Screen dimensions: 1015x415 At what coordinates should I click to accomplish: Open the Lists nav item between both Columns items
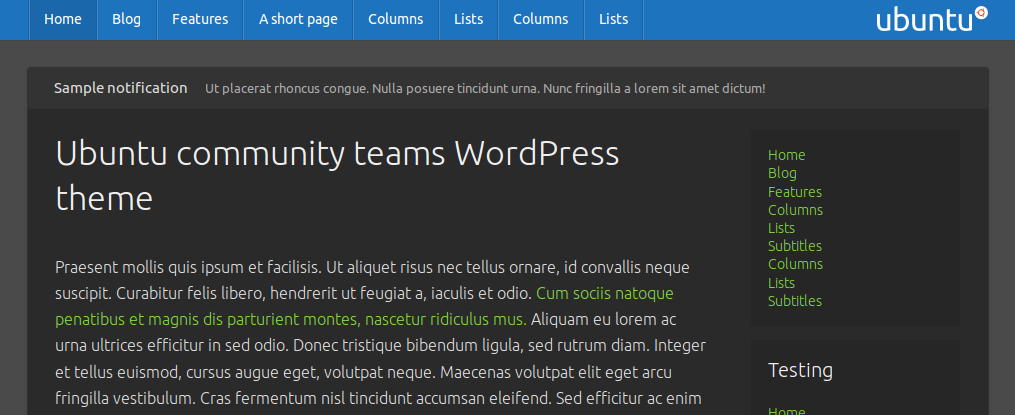pyautogui.click(x=469, y=19)
